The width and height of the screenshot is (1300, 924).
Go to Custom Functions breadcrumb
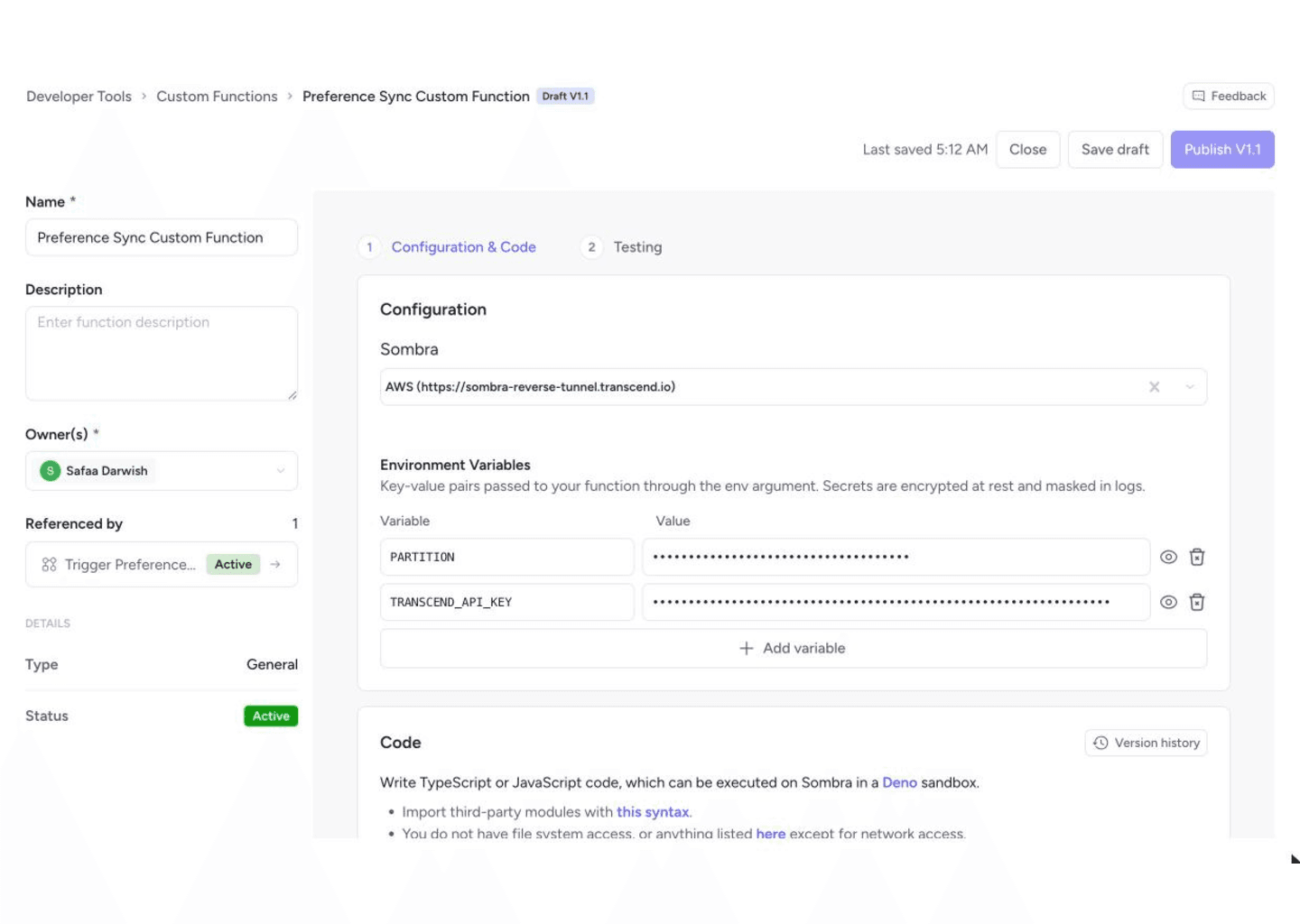217,97
